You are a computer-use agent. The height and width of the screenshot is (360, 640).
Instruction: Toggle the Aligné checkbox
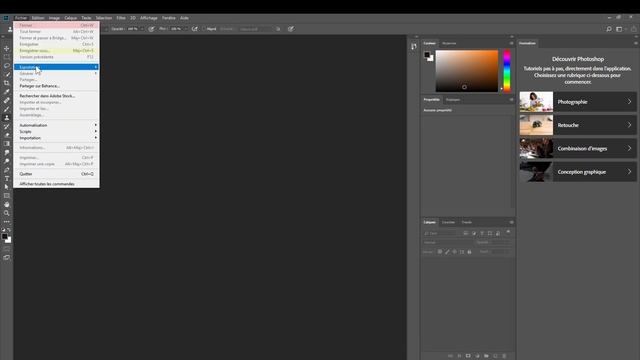(204, 29)
